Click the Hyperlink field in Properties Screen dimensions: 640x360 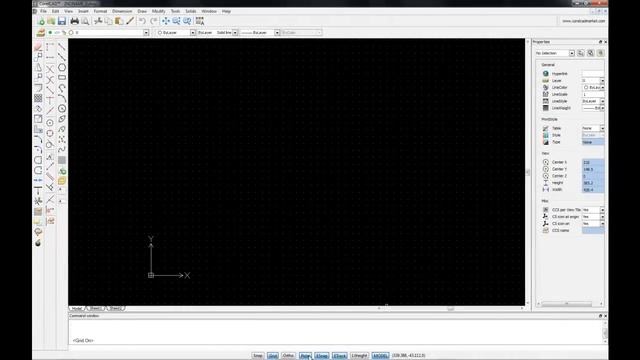[593, 74]
